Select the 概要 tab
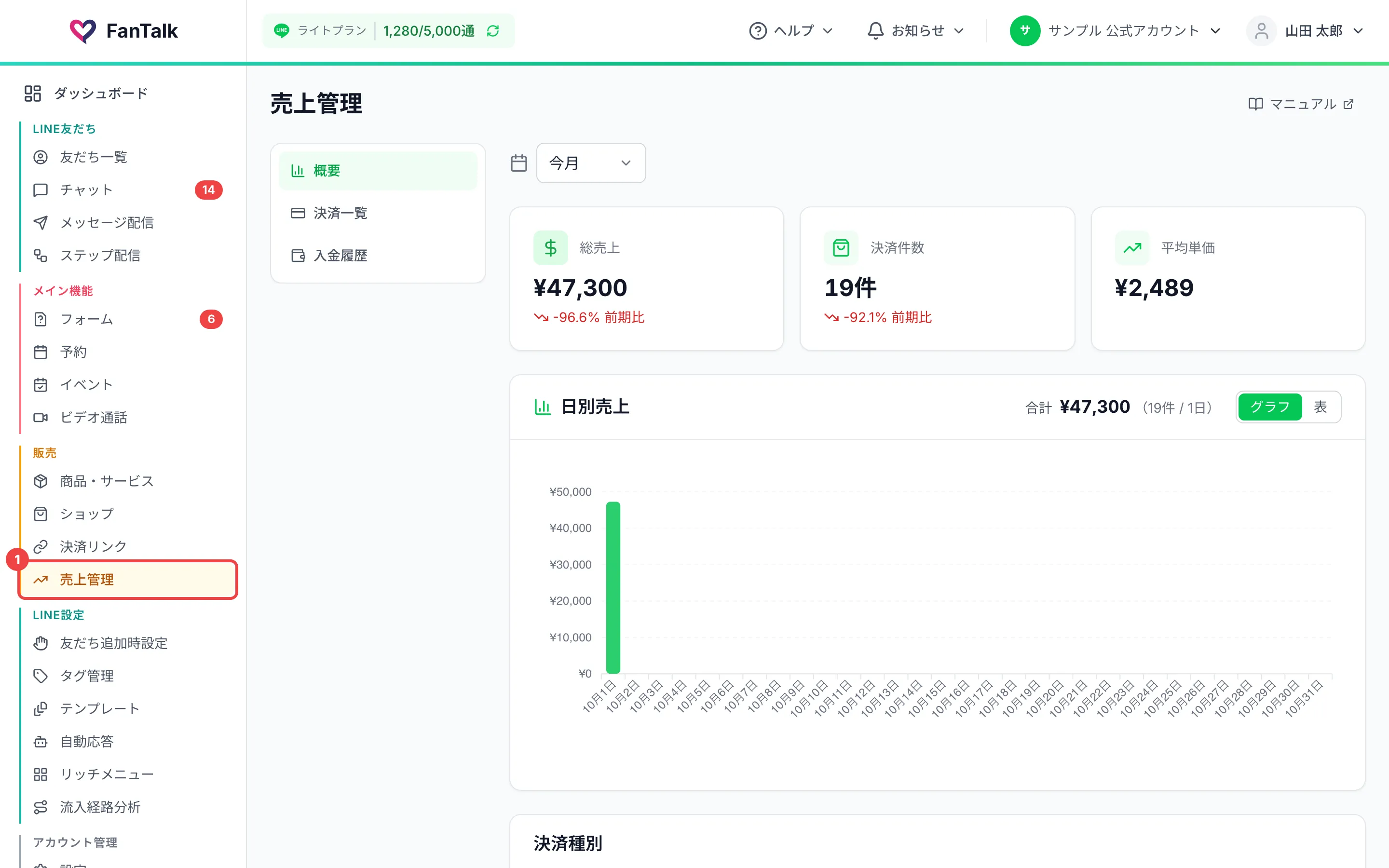 [378, 171]
